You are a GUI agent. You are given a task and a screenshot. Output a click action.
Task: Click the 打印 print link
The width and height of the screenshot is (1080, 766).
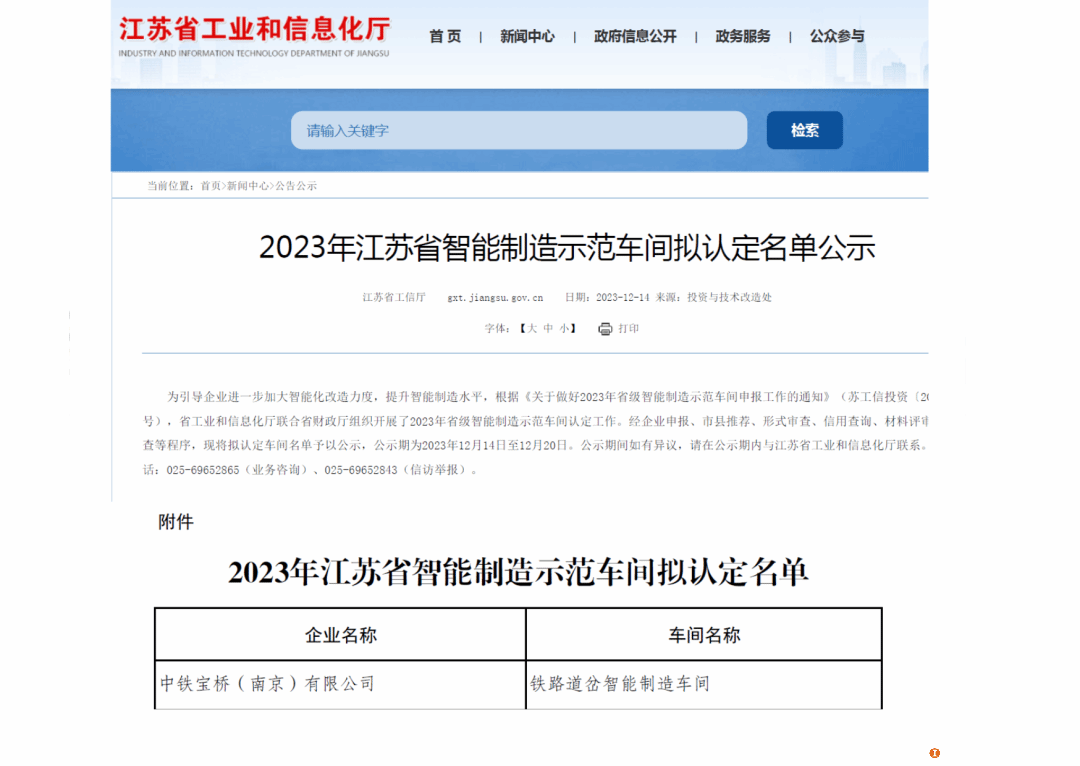pyautogui.click(x=628, y=329)
